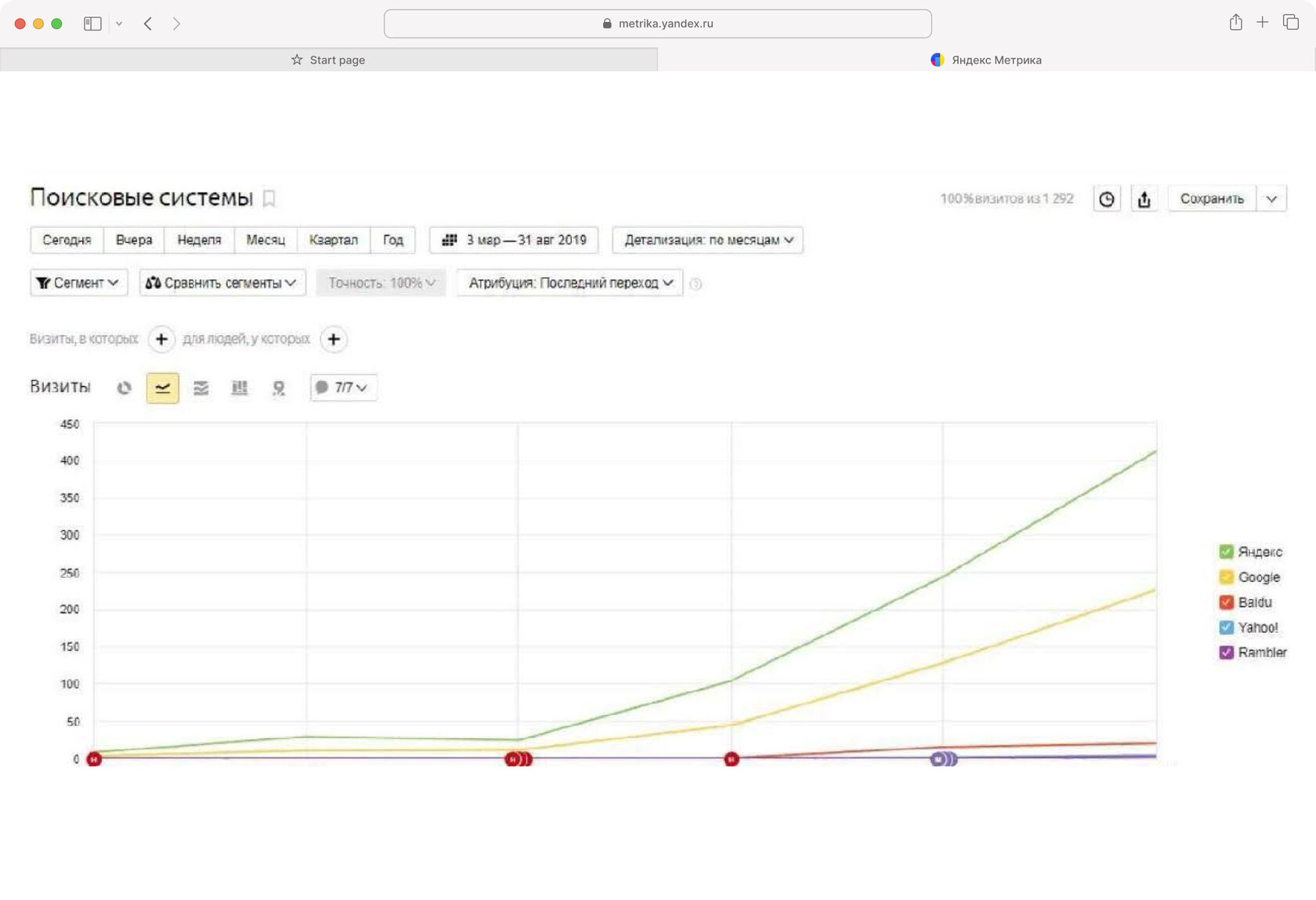Select the map view chart icon
This screenshot has width=1316, height=900.
coord(278,388)
